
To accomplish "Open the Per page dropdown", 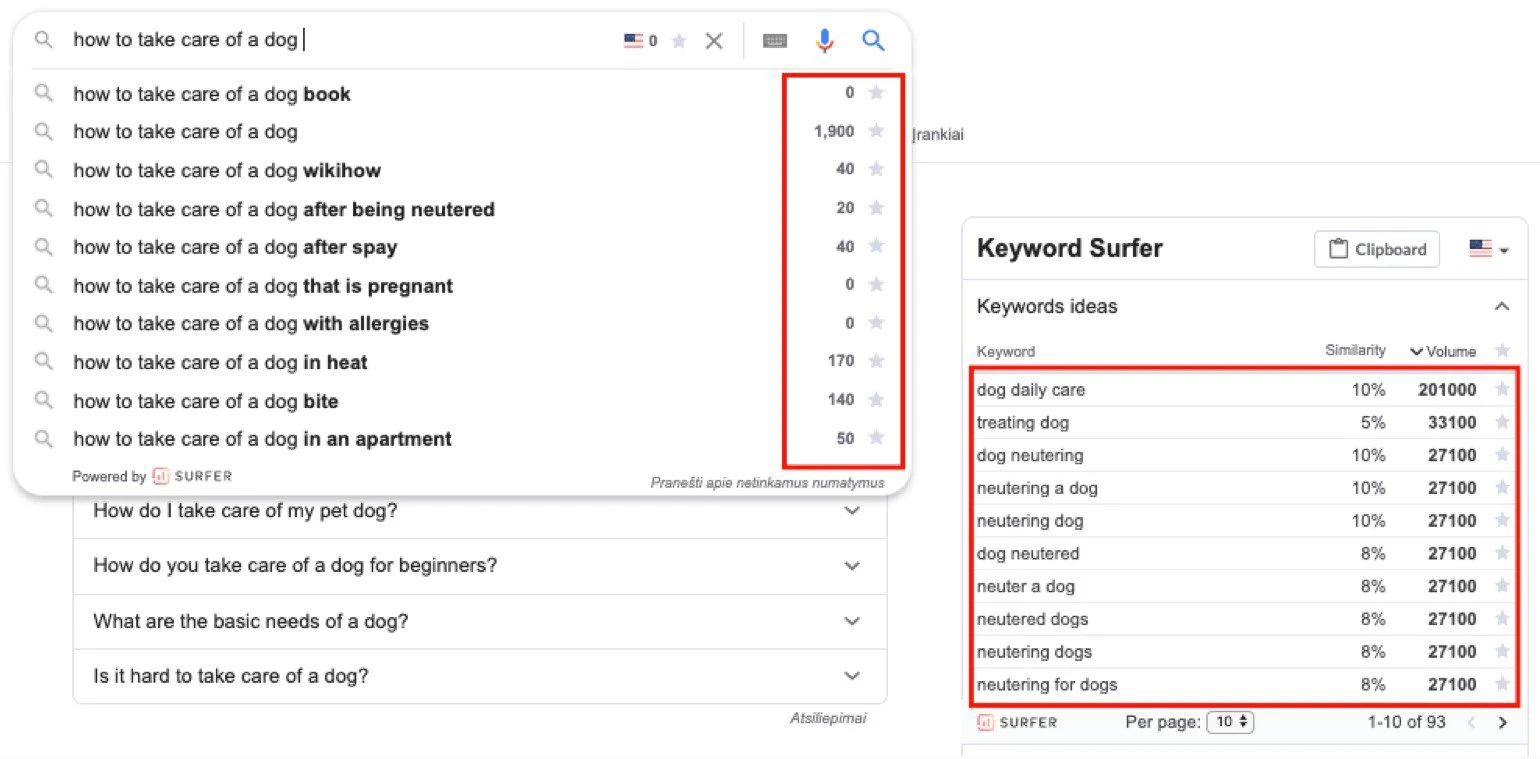I will click(1230, 722).
